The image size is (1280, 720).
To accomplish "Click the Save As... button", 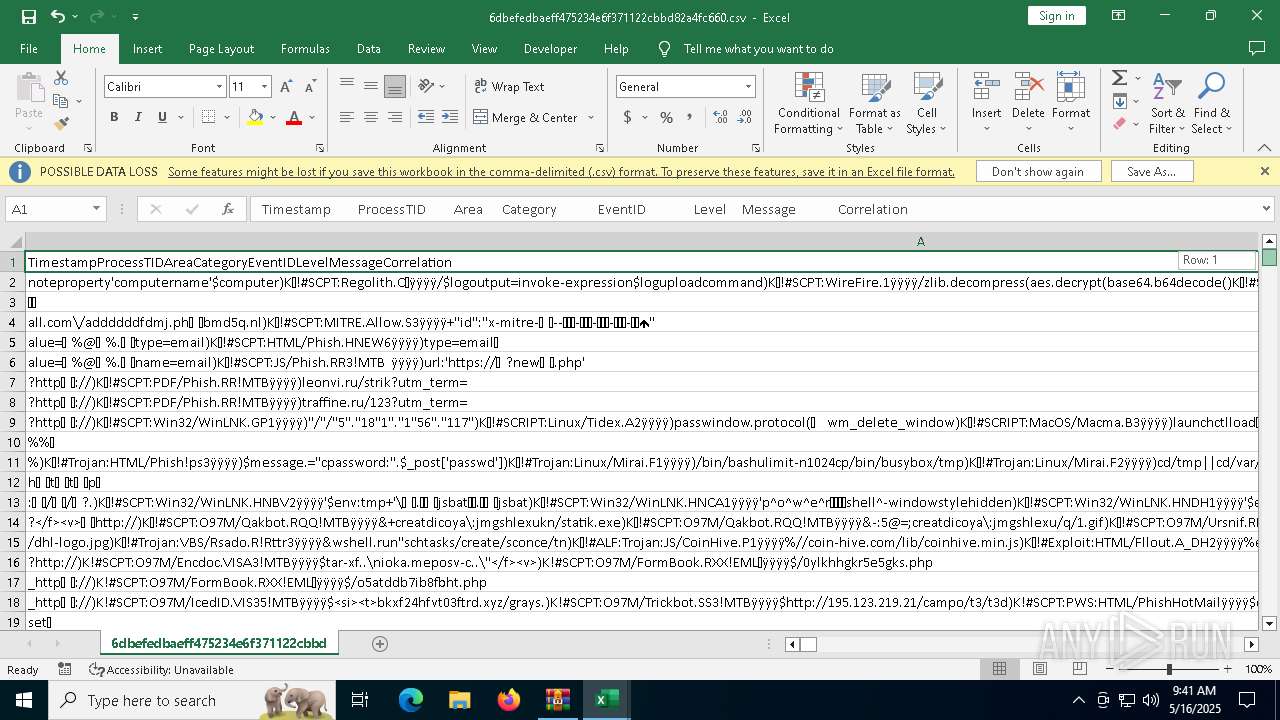I will click(1151, 172).
